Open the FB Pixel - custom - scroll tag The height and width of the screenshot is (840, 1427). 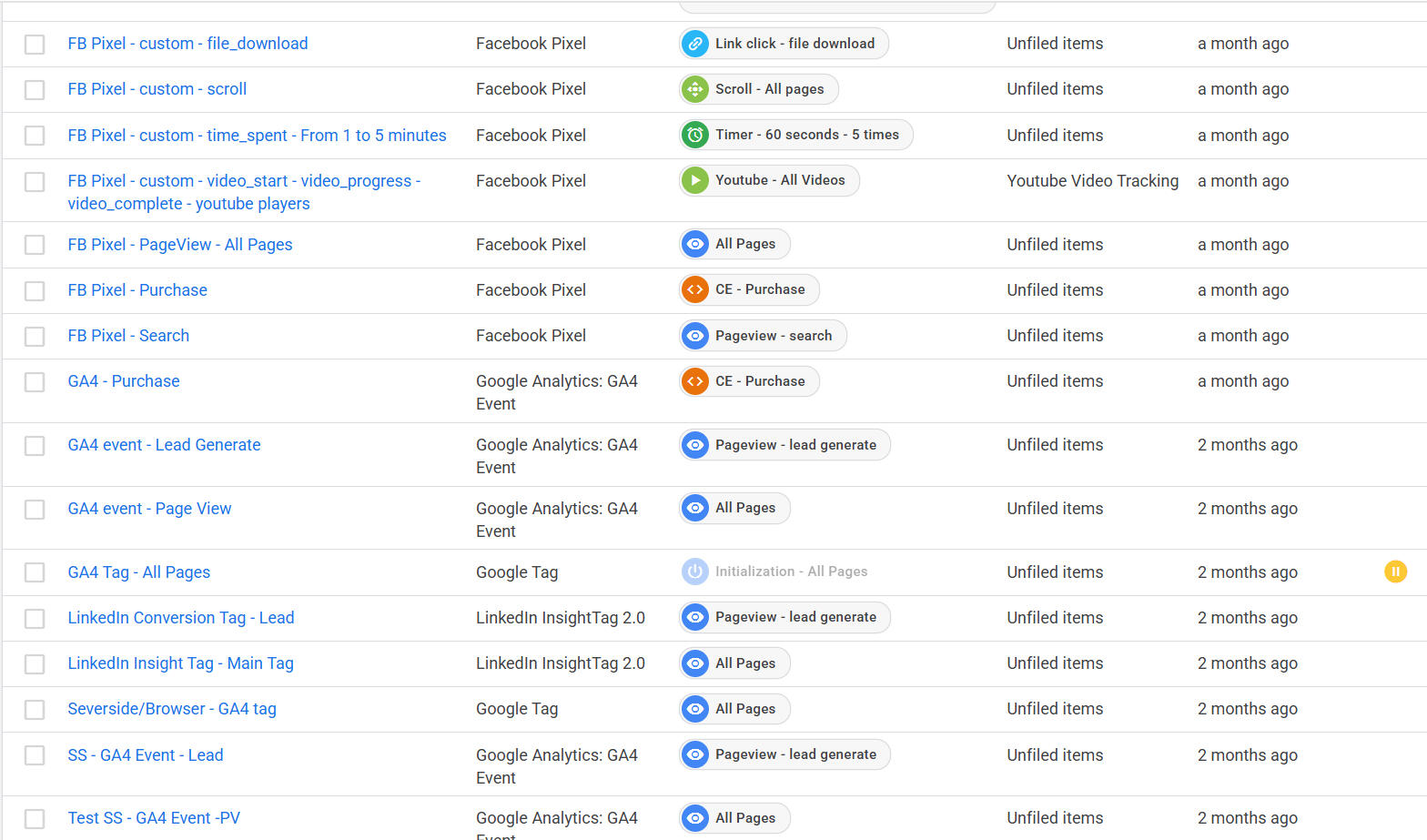[x=157, y=89]
